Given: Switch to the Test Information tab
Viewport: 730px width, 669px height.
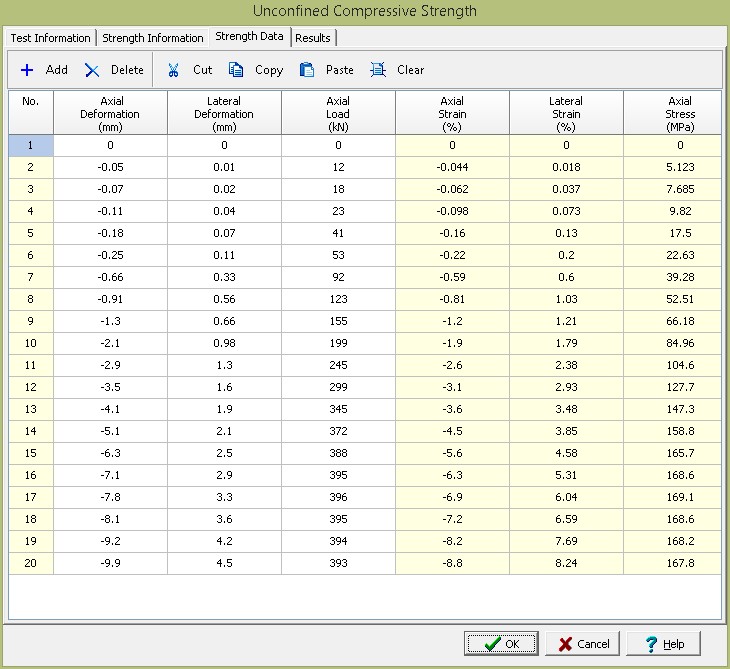Looking at the screenshot, I should coord(50,38).
